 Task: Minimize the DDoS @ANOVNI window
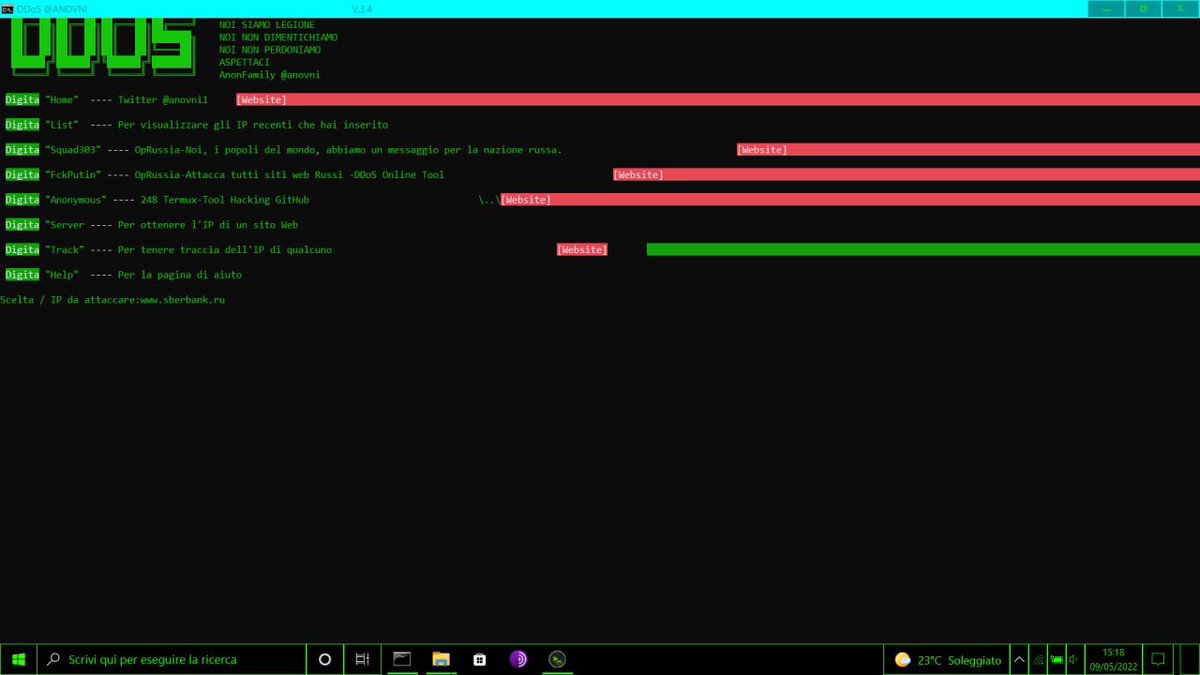coord(1106,9)
